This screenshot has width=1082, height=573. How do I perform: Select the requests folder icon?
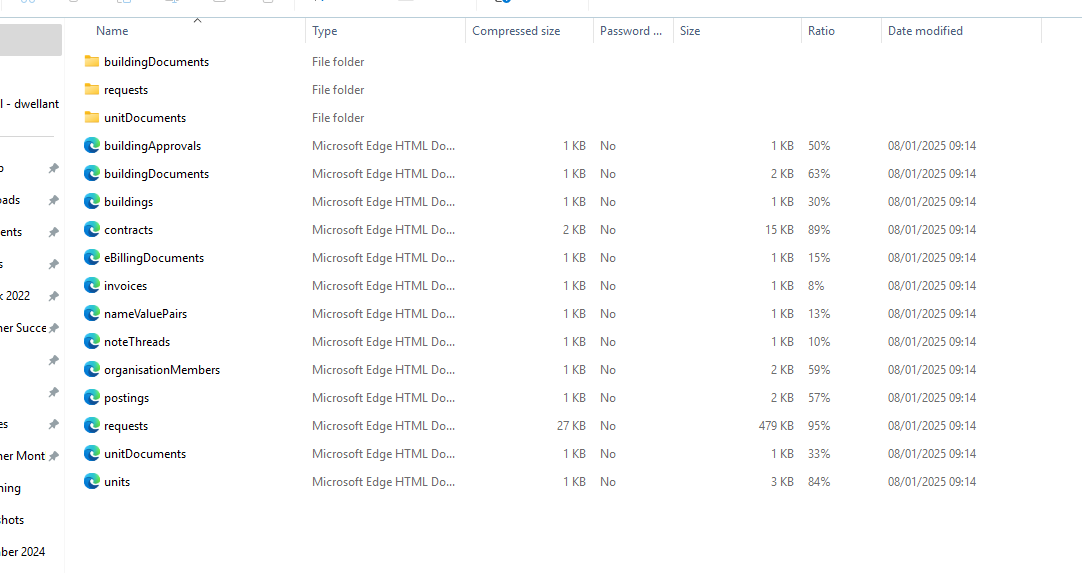tap(92, 90)
